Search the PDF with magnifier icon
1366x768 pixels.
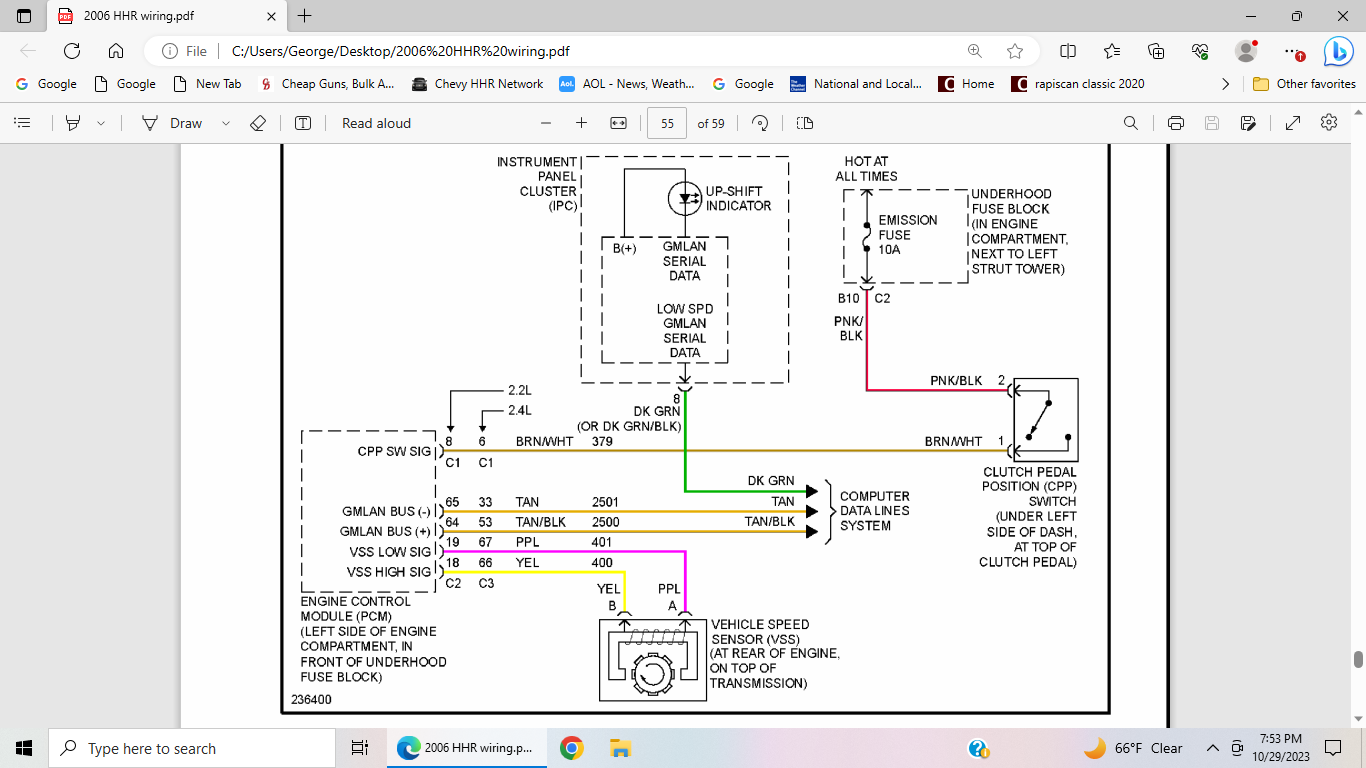click(1131, 123)
